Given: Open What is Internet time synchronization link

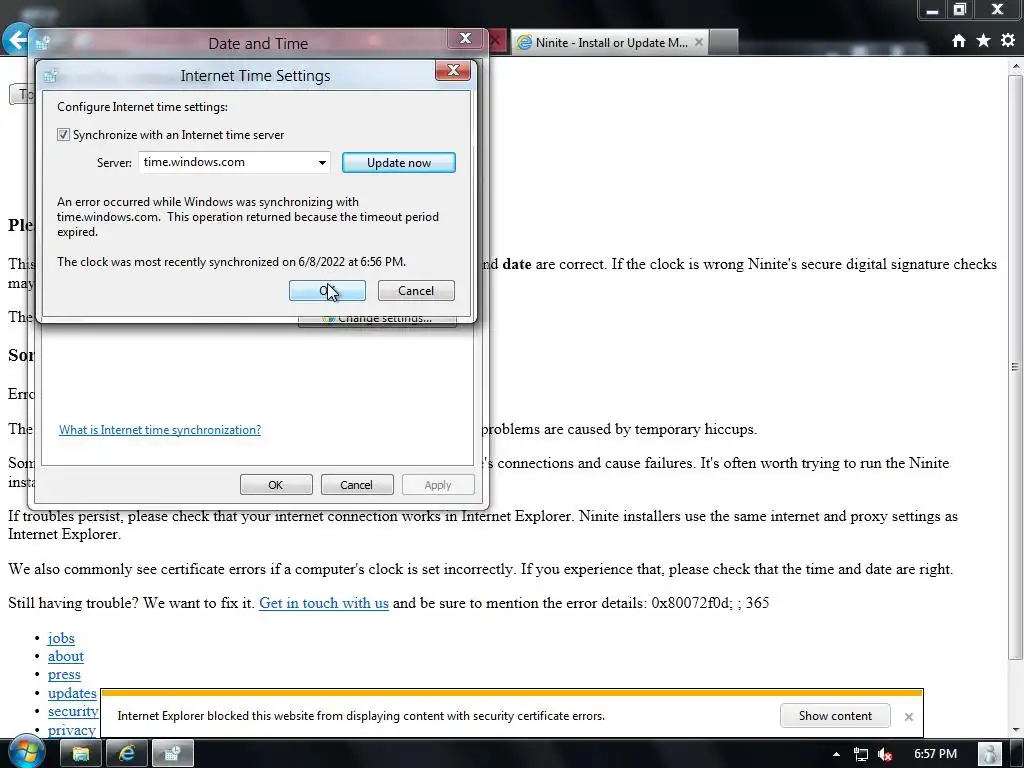Looking at the screenshot, I should point(160,430).
